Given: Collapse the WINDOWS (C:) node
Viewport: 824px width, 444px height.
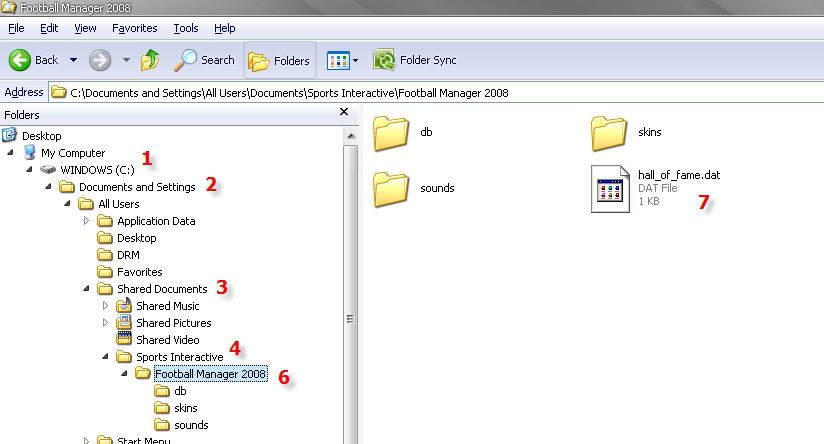Looking at the screenshot, I should (29, 169).
